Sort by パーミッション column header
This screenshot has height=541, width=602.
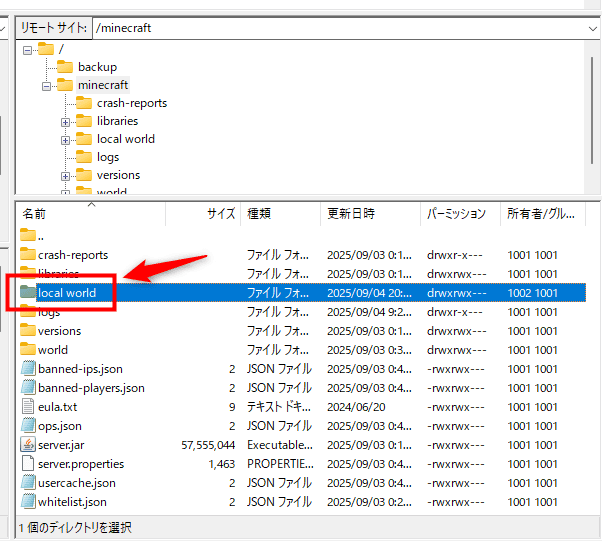tap(460, 213)
